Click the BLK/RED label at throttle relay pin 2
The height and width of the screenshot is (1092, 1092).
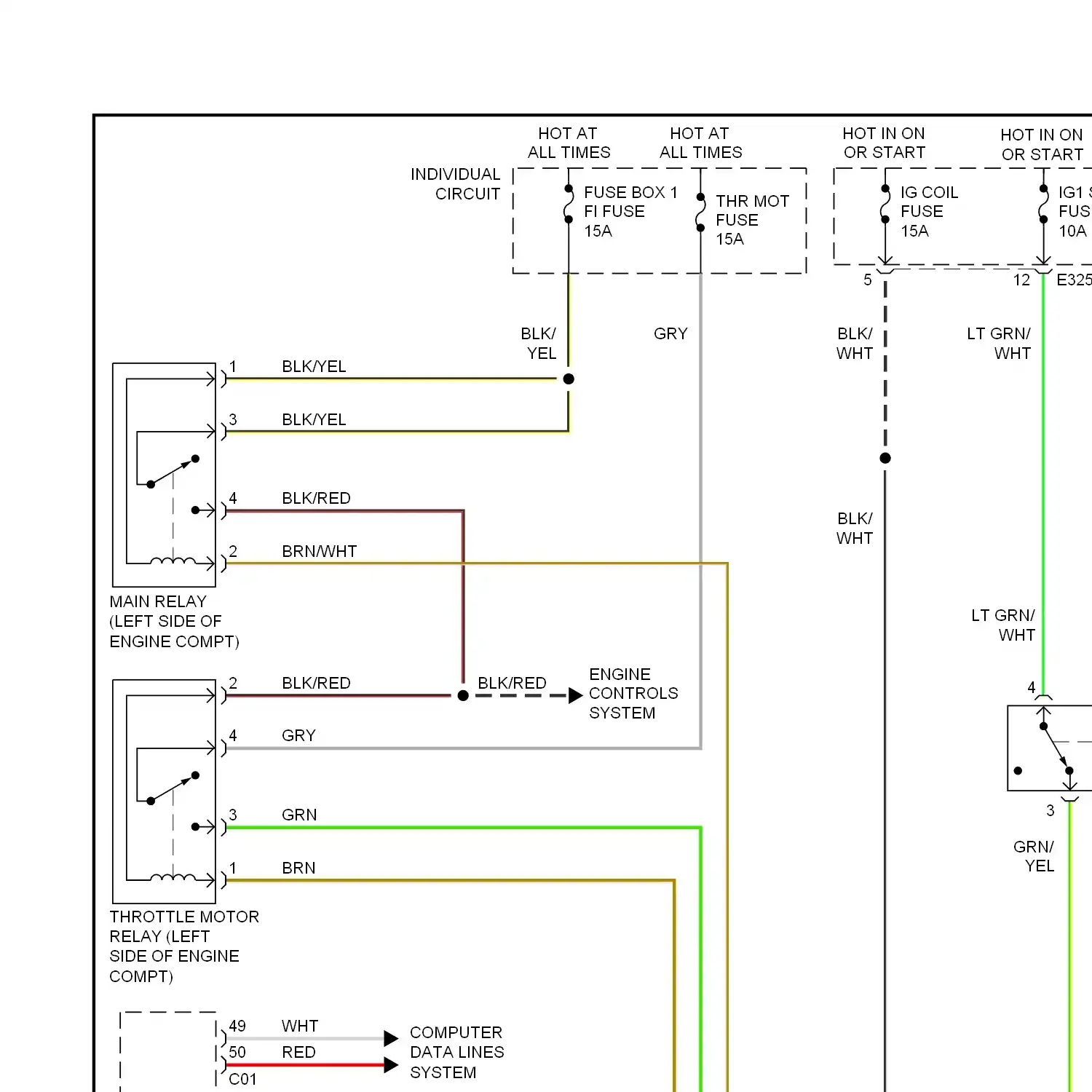pyautogui.click(x=316, y=683)
